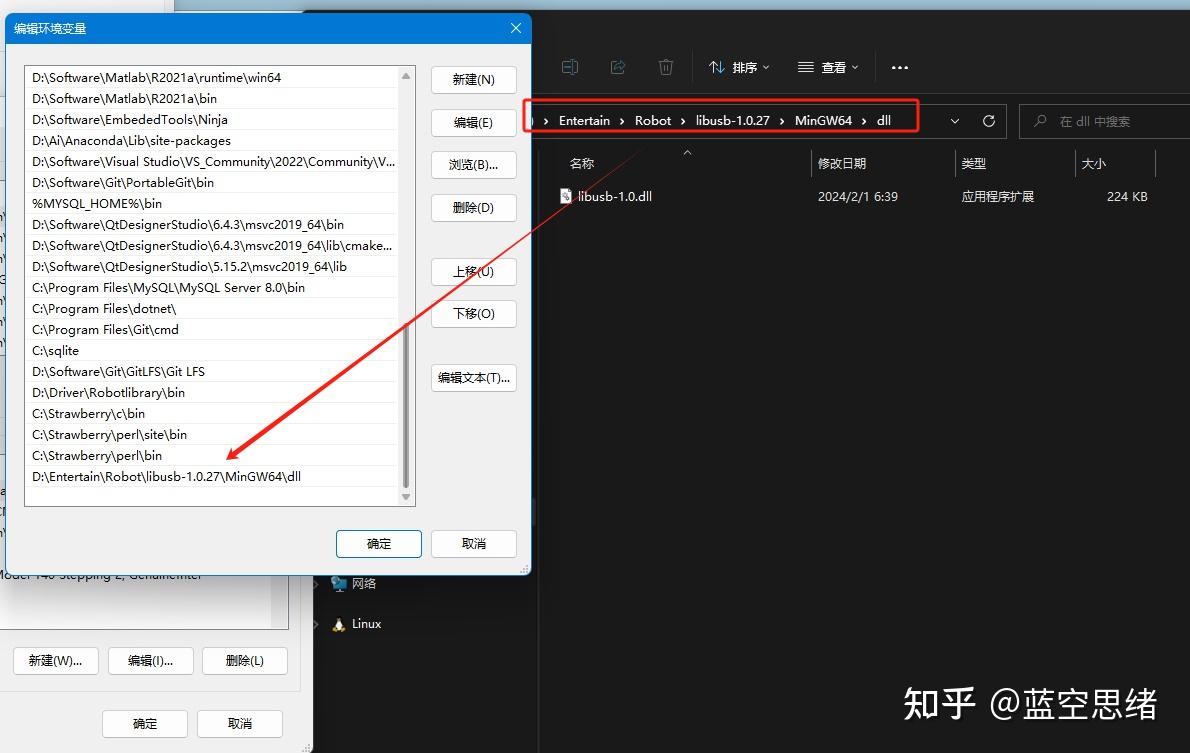
Task: Click the Linux penguin icon
Action: (338, 624)
